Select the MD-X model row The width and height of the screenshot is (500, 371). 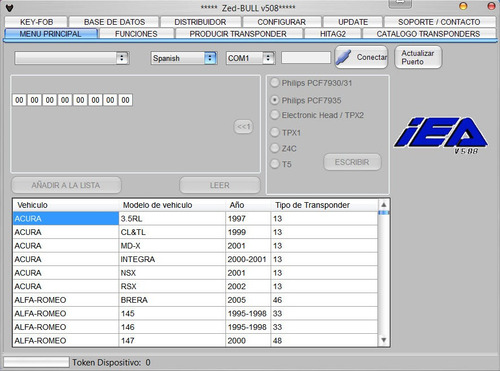[x=195, y=246]
